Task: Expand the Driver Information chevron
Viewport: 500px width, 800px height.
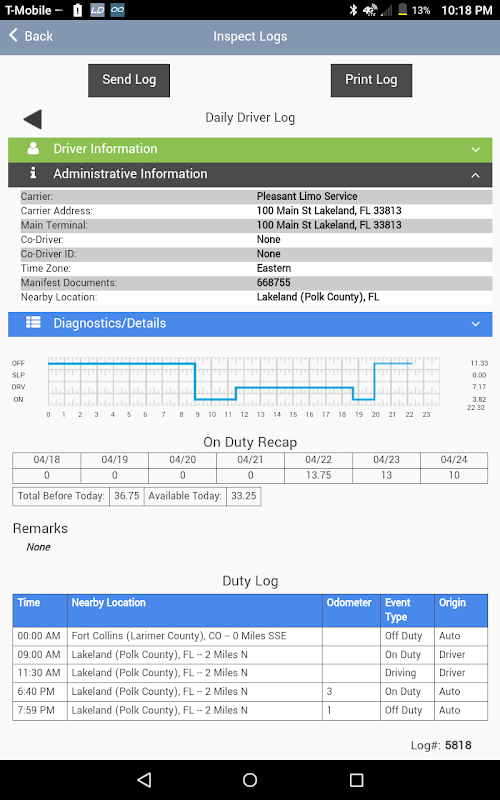Action: (476, 149)
